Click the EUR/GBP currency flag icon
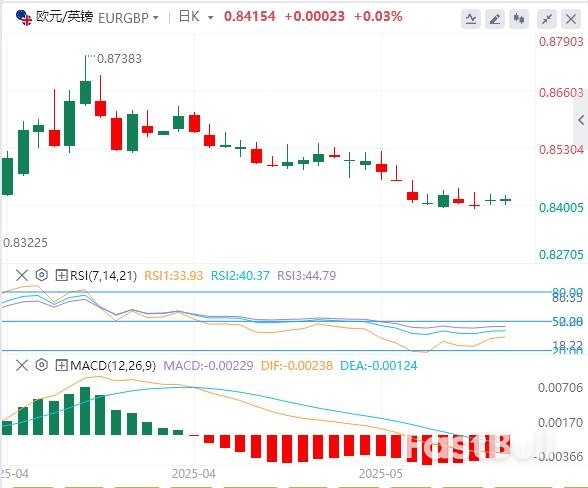 coord(24,18)
